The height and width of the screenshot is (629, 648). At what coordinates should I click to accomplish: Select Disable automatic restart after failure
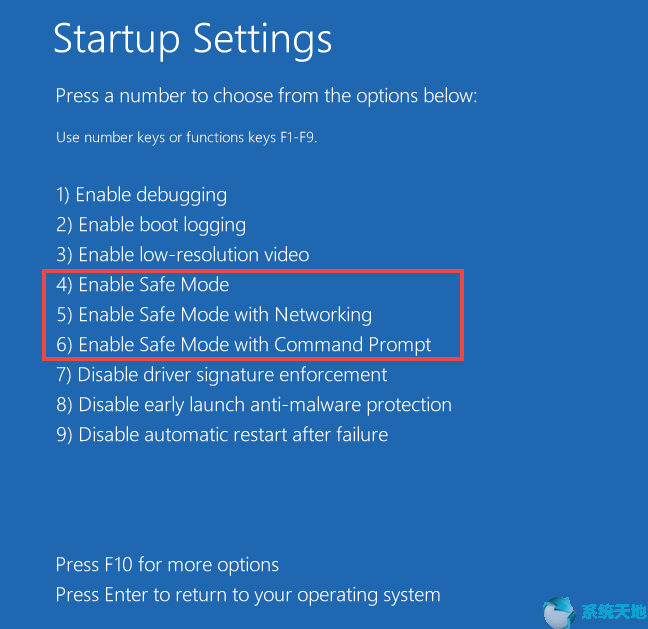coord(221,435)
